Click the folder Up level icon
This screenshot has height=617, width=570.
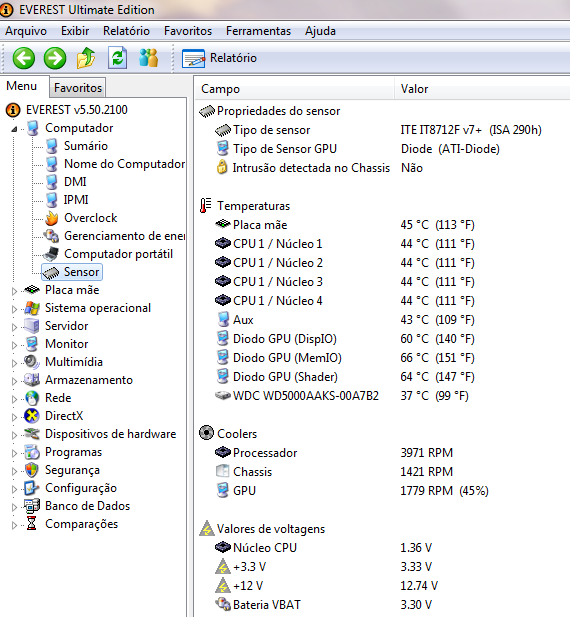(86, 58)
